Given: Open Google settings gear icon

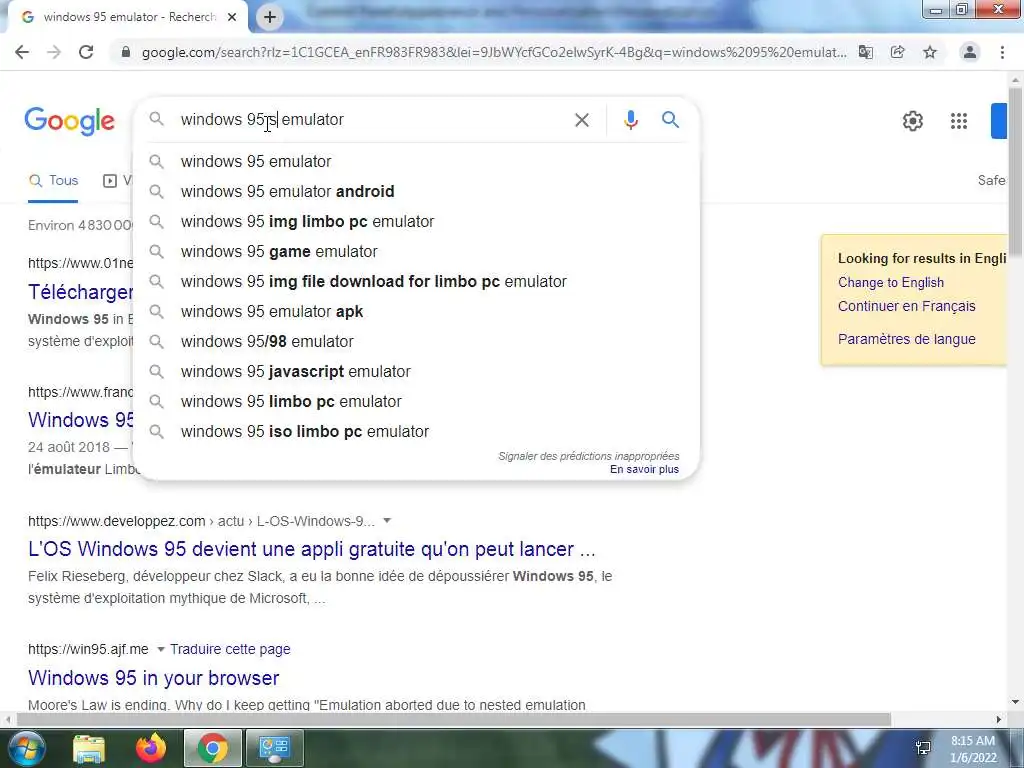Looking at the screenshot, I should [913, 121].
